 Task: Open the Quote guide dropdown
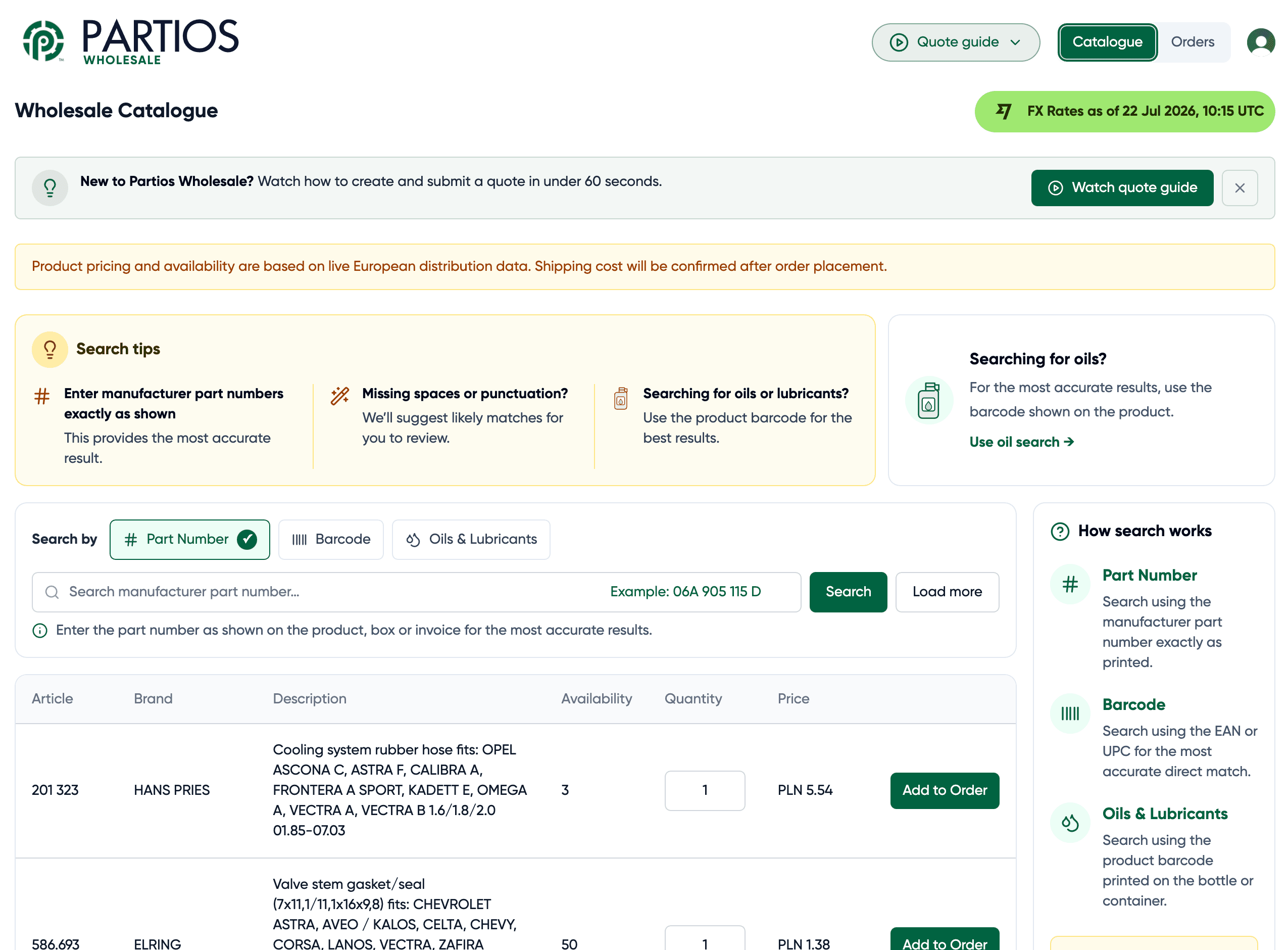click(955, 42)
